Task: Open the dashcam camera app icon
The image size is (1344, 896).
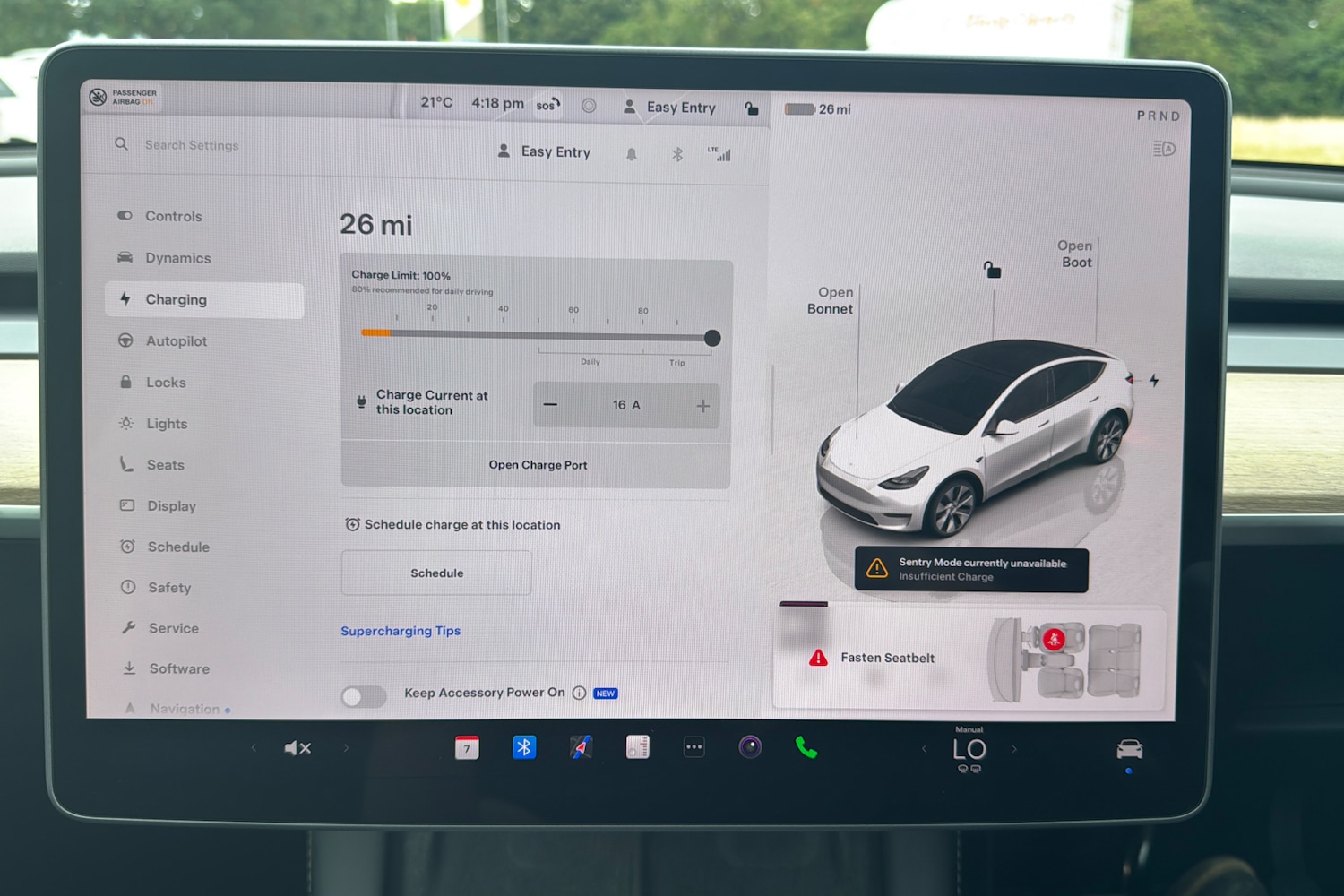Action: coord(750,746)
